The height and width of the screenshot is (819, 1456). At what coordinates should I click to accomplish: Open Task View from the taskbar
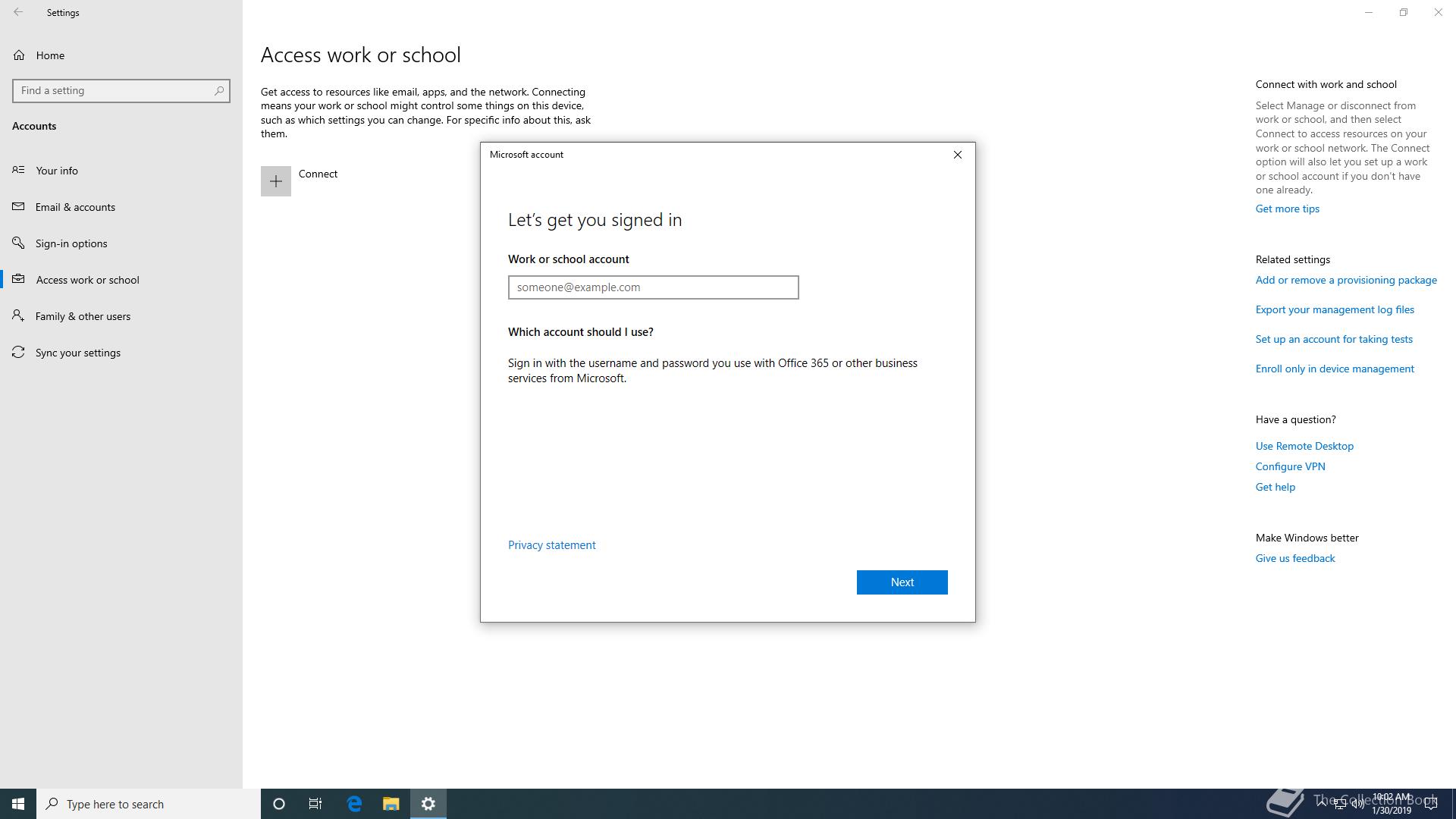pos(315,804)
